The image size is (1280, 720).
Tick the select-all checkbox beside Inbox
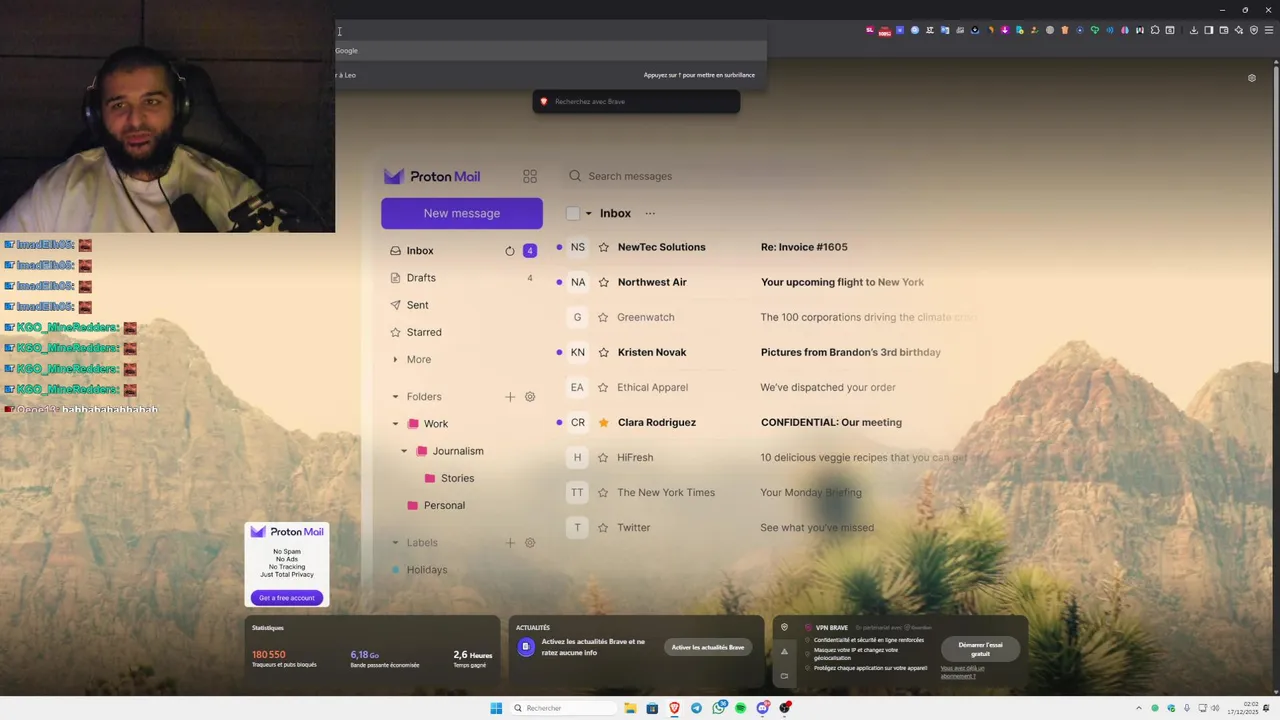[x=573, y=213]
